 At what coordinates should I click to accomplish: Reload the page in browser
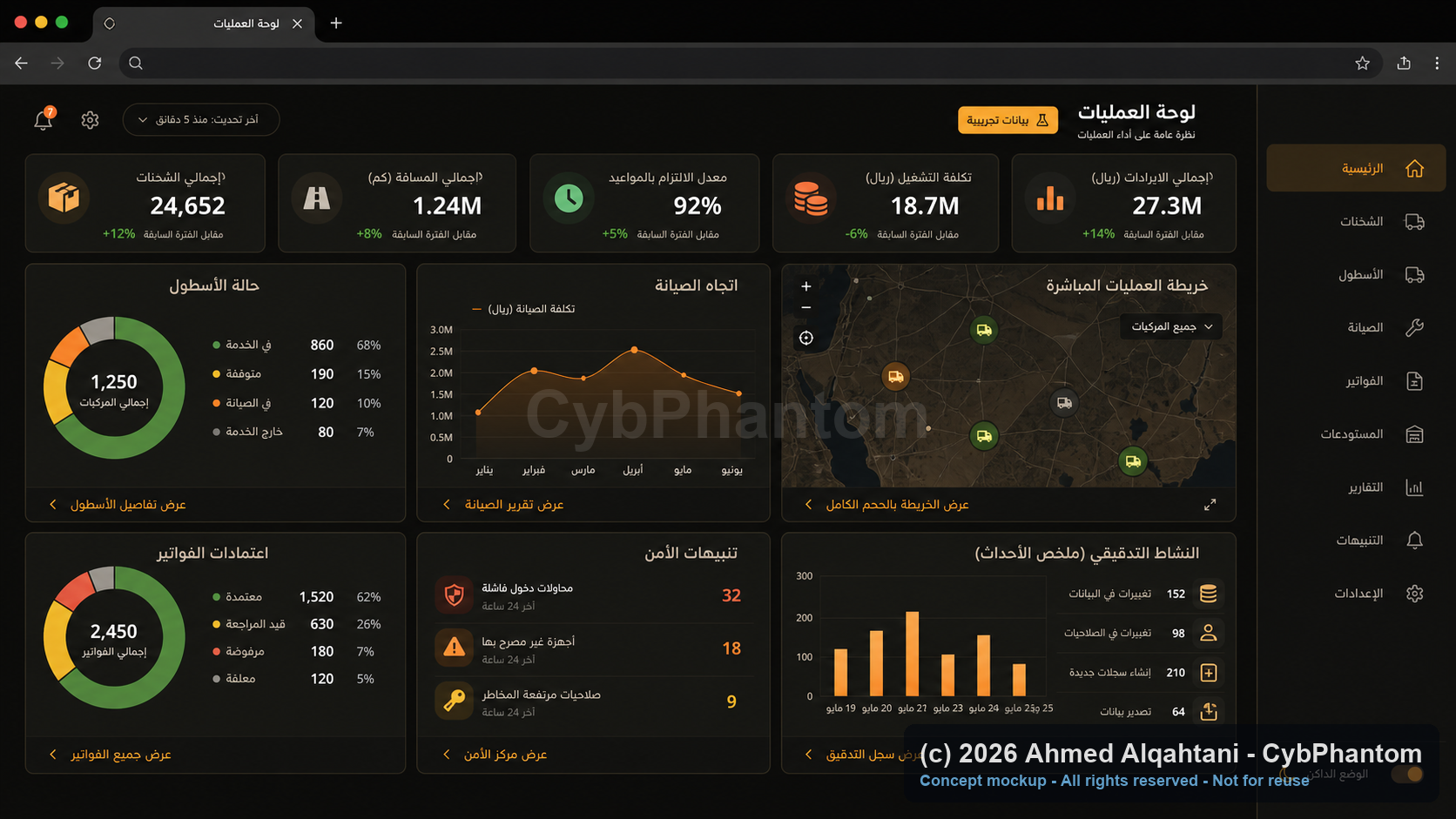pyautogui.click(x=95, y=63)
